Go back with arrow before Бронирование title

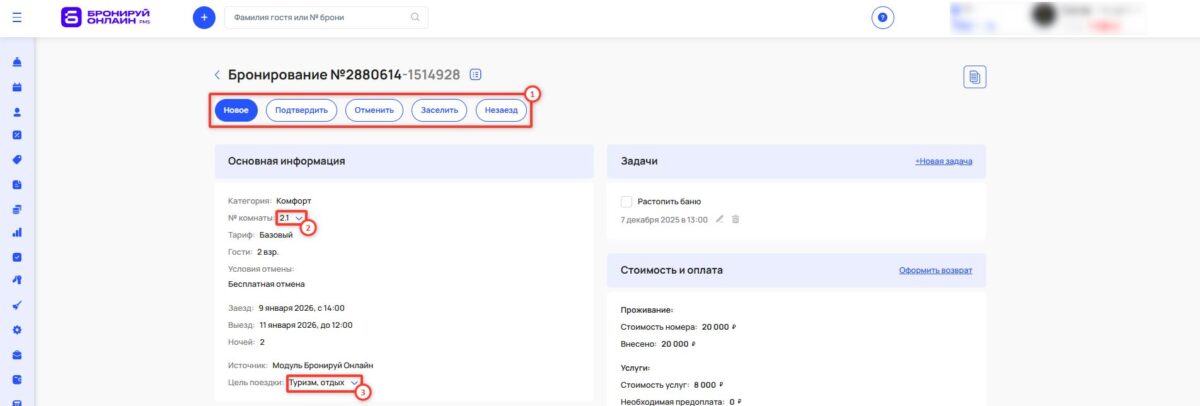point(217,75)
